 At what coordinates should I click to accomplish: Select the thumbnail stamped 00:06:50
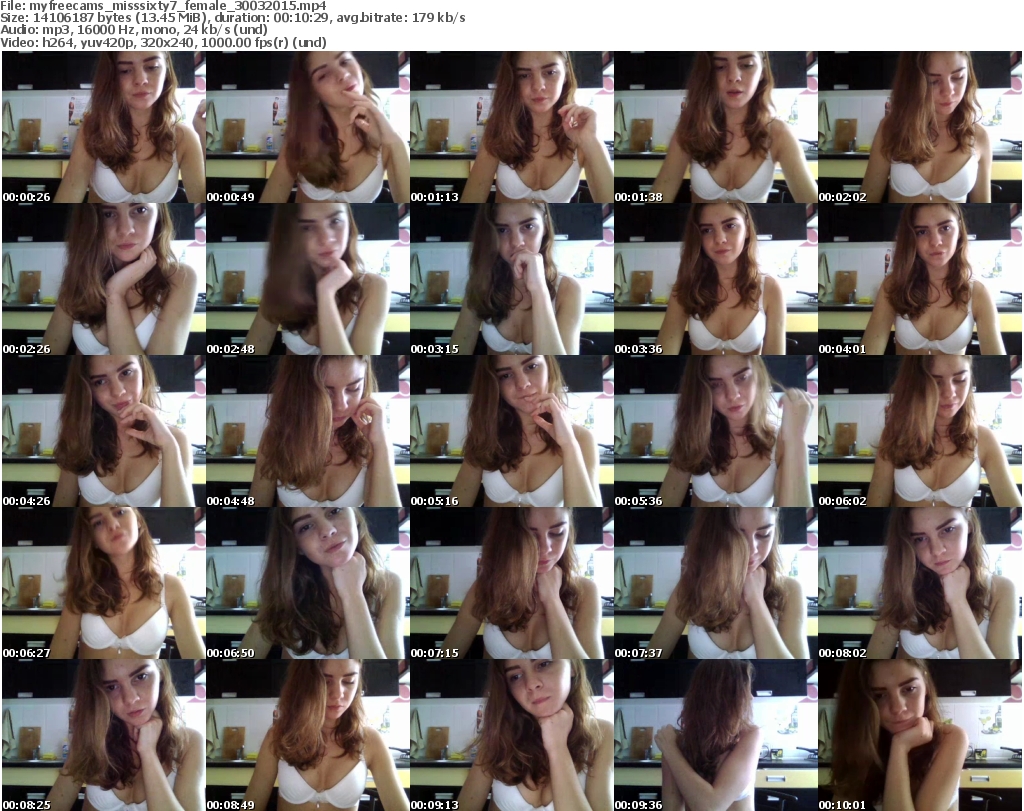coord(308,583)
